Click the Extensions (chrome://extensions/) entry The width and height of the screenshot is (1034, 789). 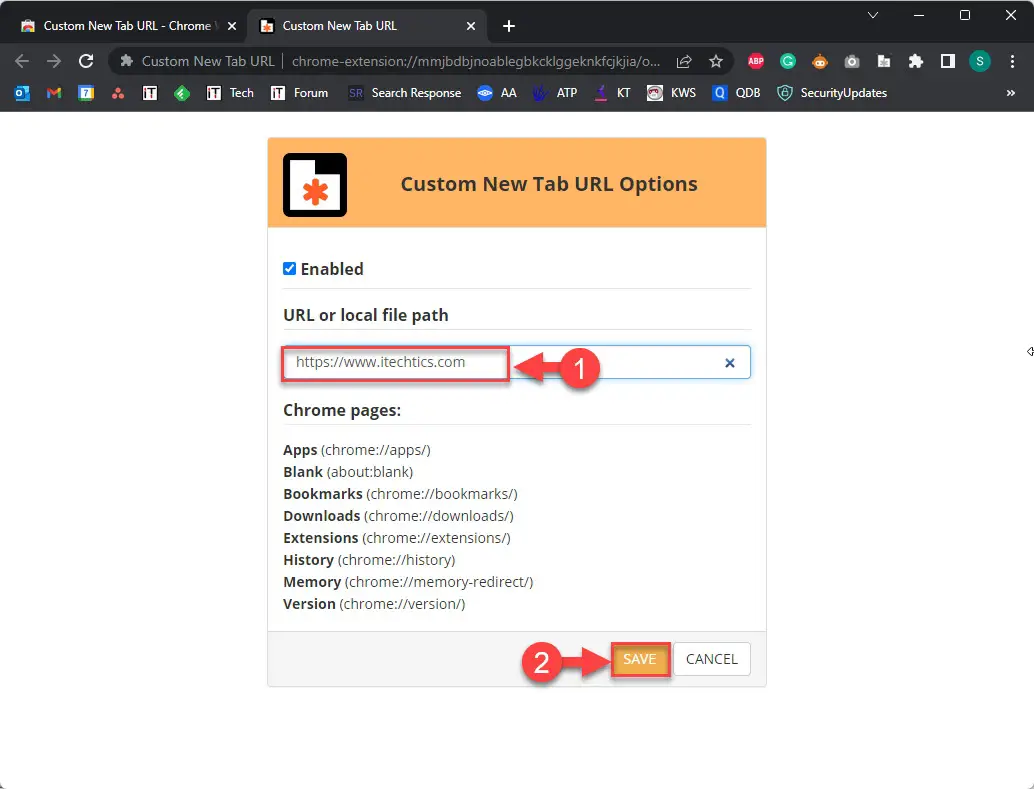[x=397, y=538]
